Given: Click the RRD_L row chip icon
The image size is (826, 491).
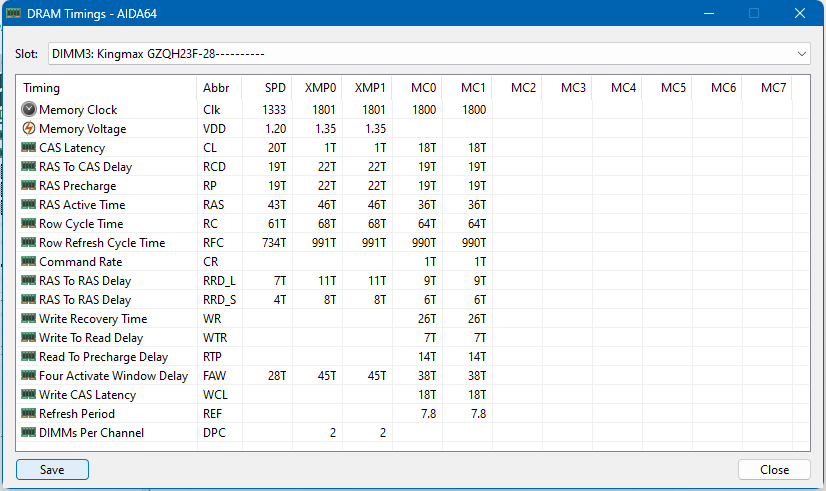Looking at the screenshot, I should coord(28,280).
